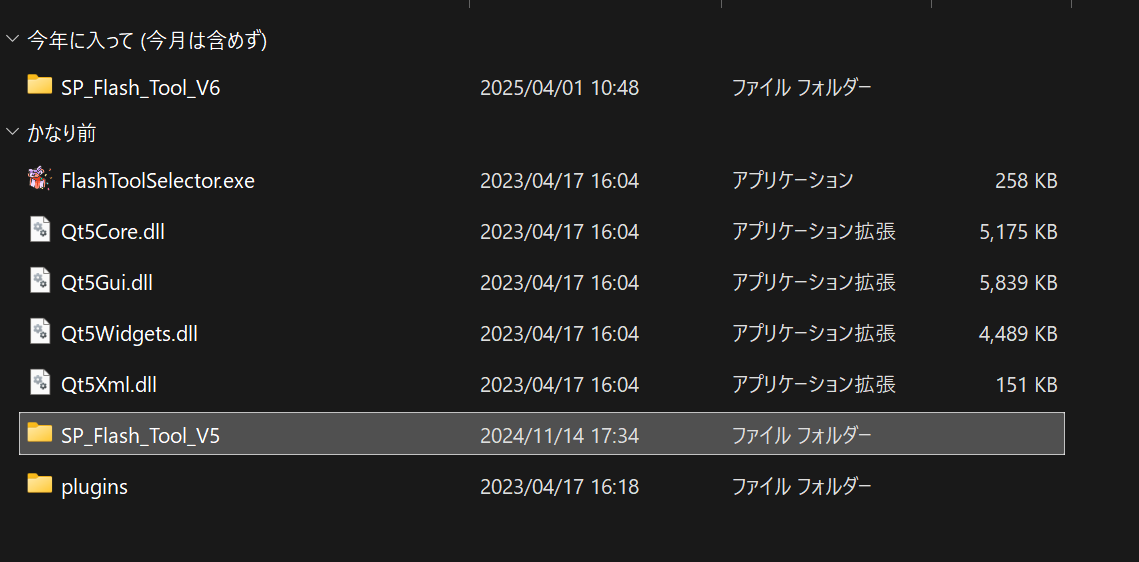Viewport: 1139px width, 562px height.
Task: Select the SP_Flash_Tool_V5 folder icon
Action: click(40, 432)
